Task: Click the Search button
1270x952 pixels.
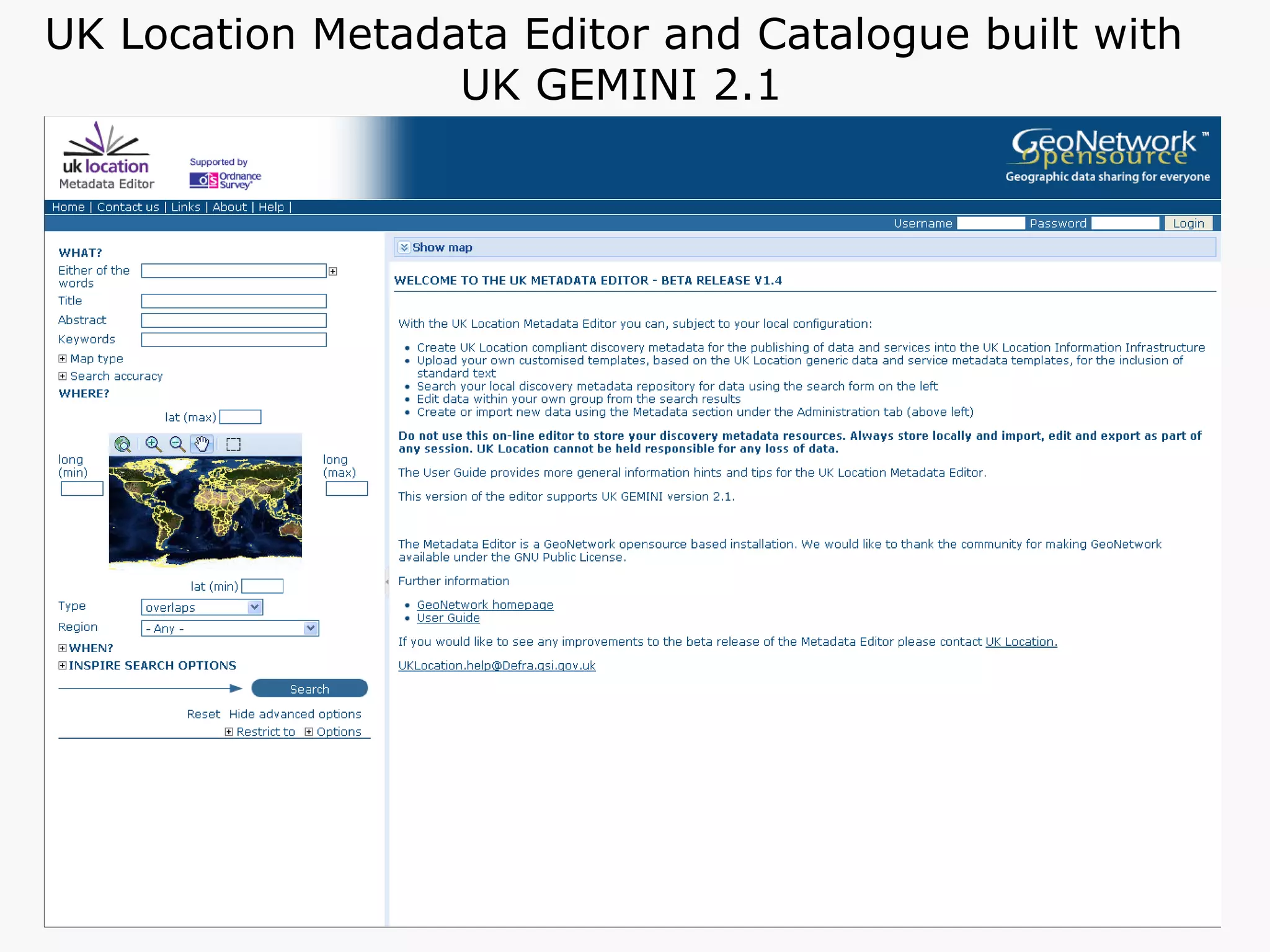Action: (x=309, y=689)
